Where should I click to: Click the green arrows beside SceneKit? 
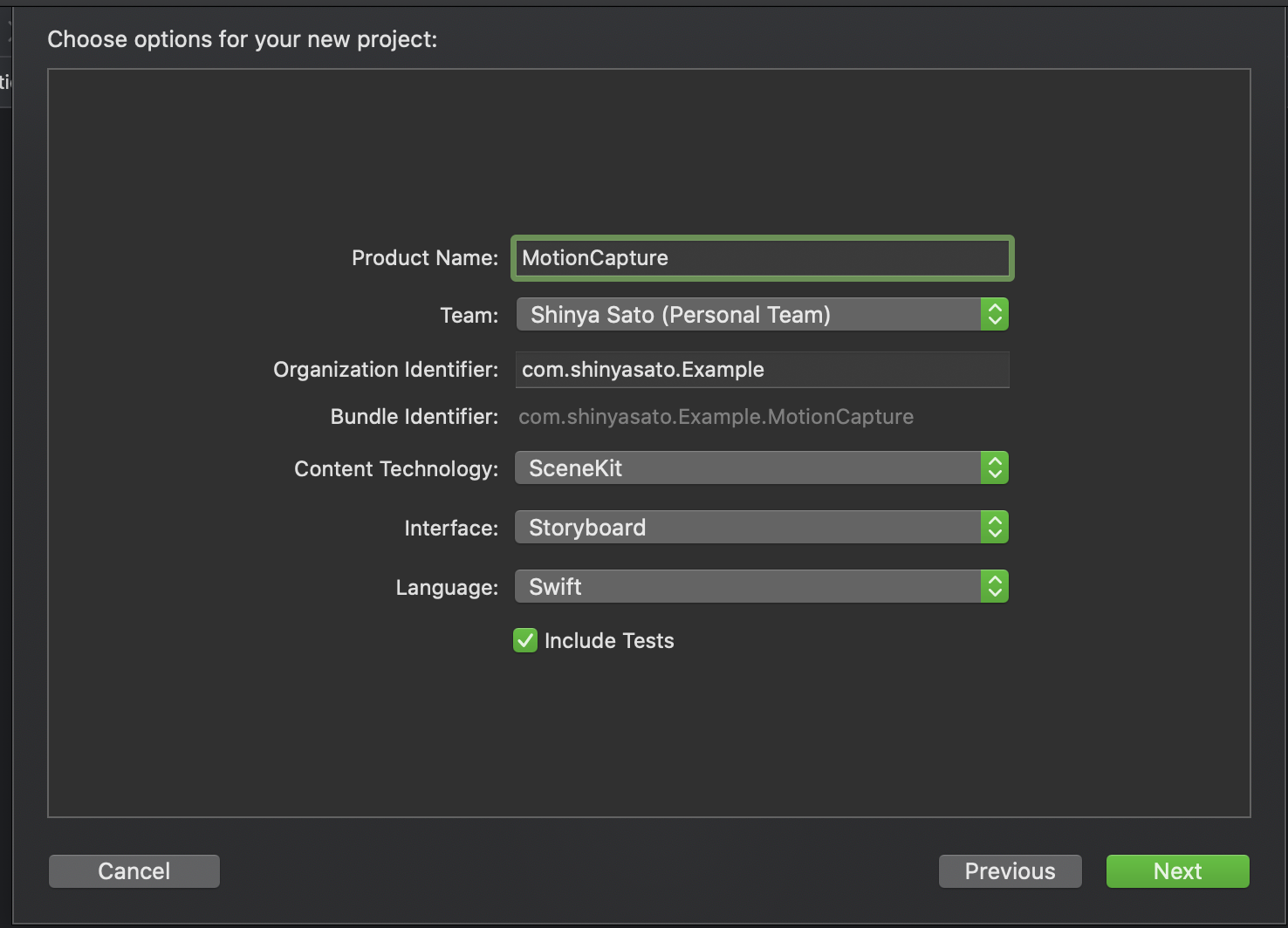click(x=994, y=468)
